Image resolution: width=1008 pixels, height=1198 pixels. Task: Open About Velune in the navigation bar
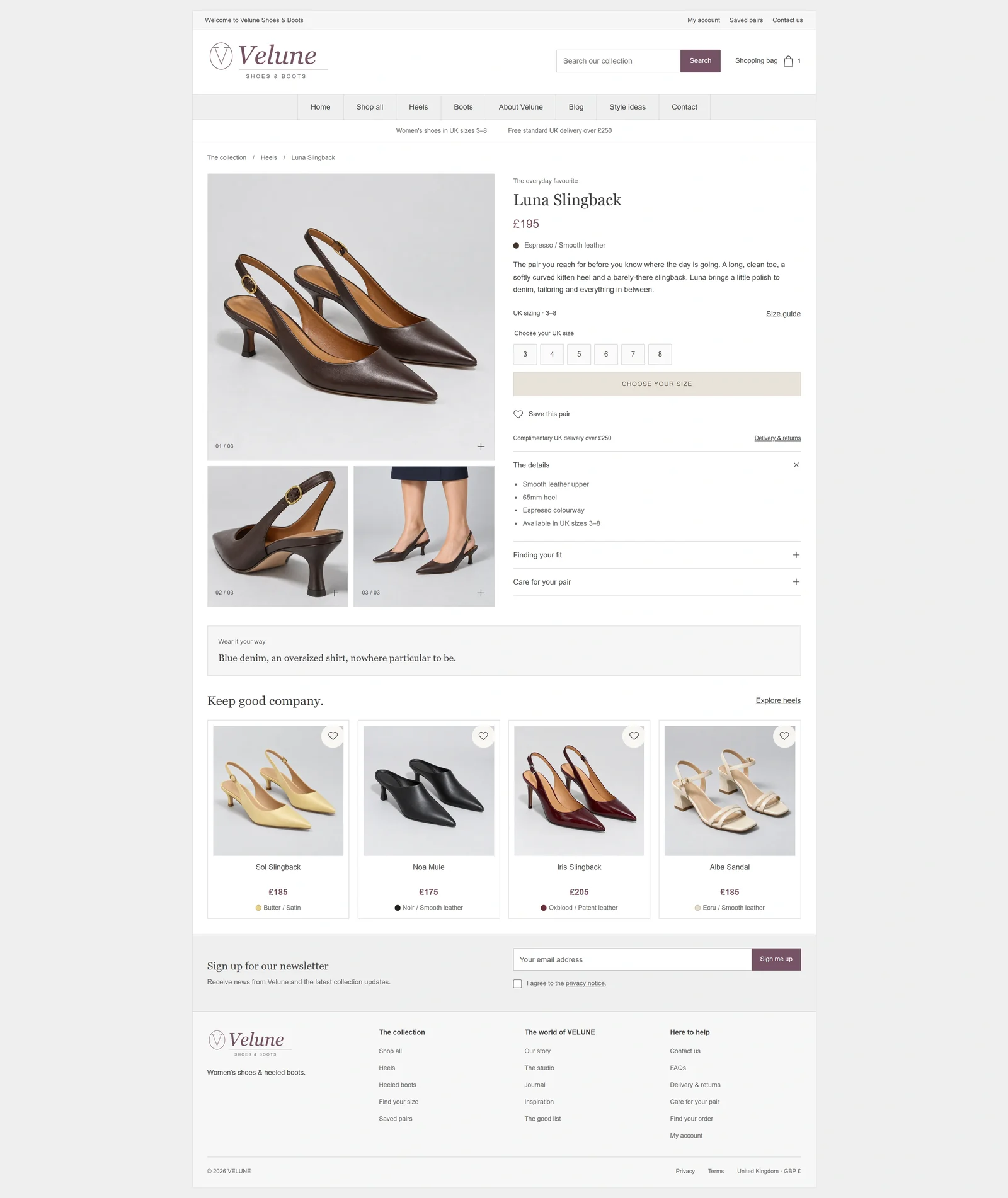[x=520, y=108]
